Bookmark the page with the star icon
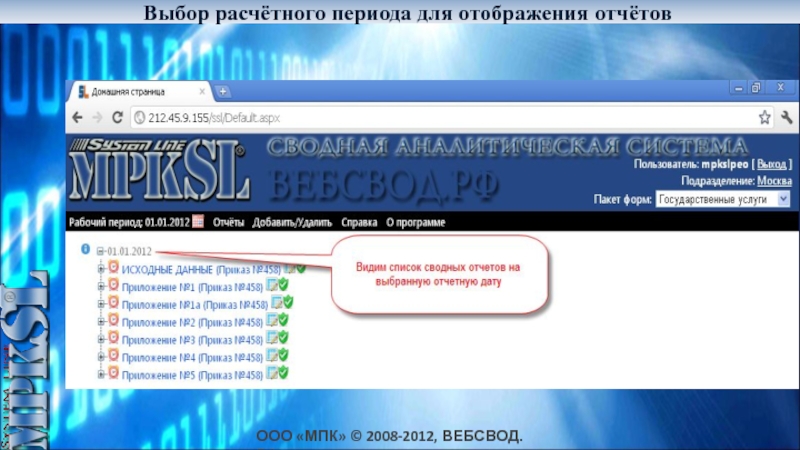Viewport: 800px width, 450px height. (x=764, y=118)
